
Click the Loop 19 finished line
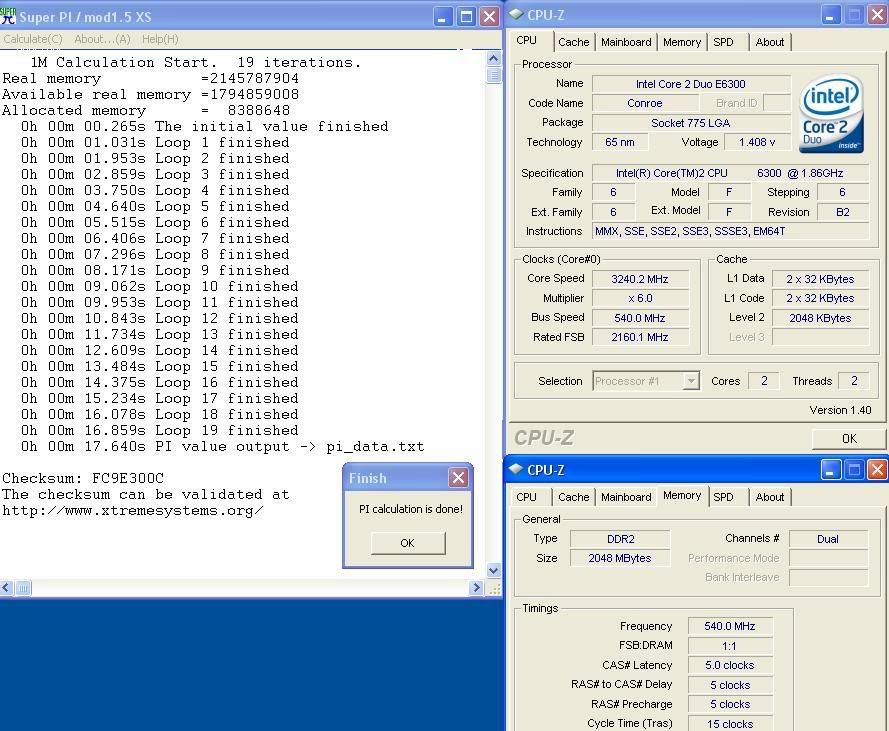pos(160,430)
